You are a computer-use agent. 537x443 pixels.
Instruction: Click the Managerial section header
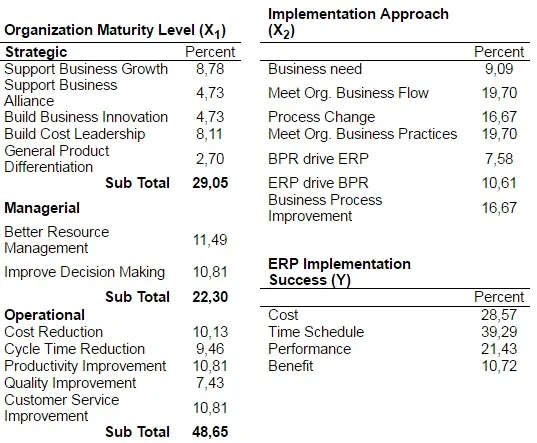pyautogui.click(x=42, y=208)
